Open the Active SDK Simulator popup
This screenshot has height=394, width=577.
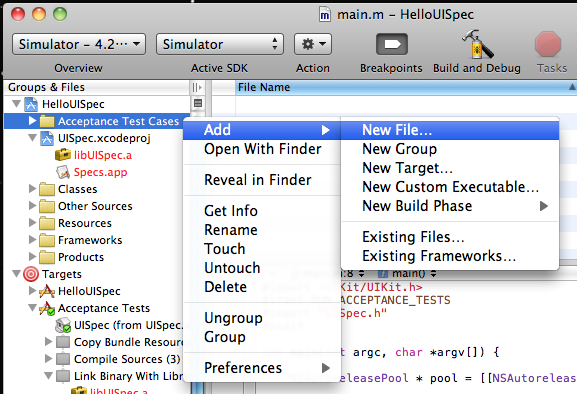[x=220, y=44]
